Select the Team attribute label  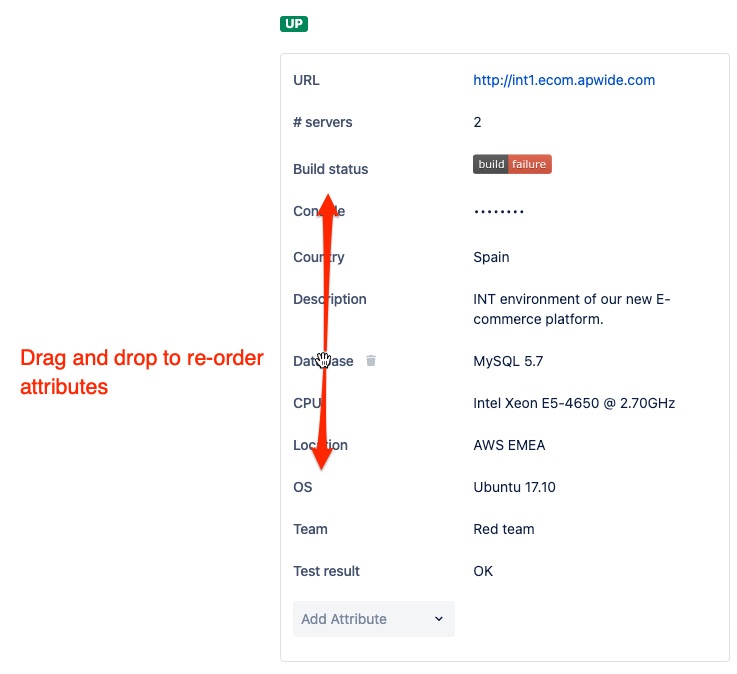pyautogui.click(x=310, y=529)
